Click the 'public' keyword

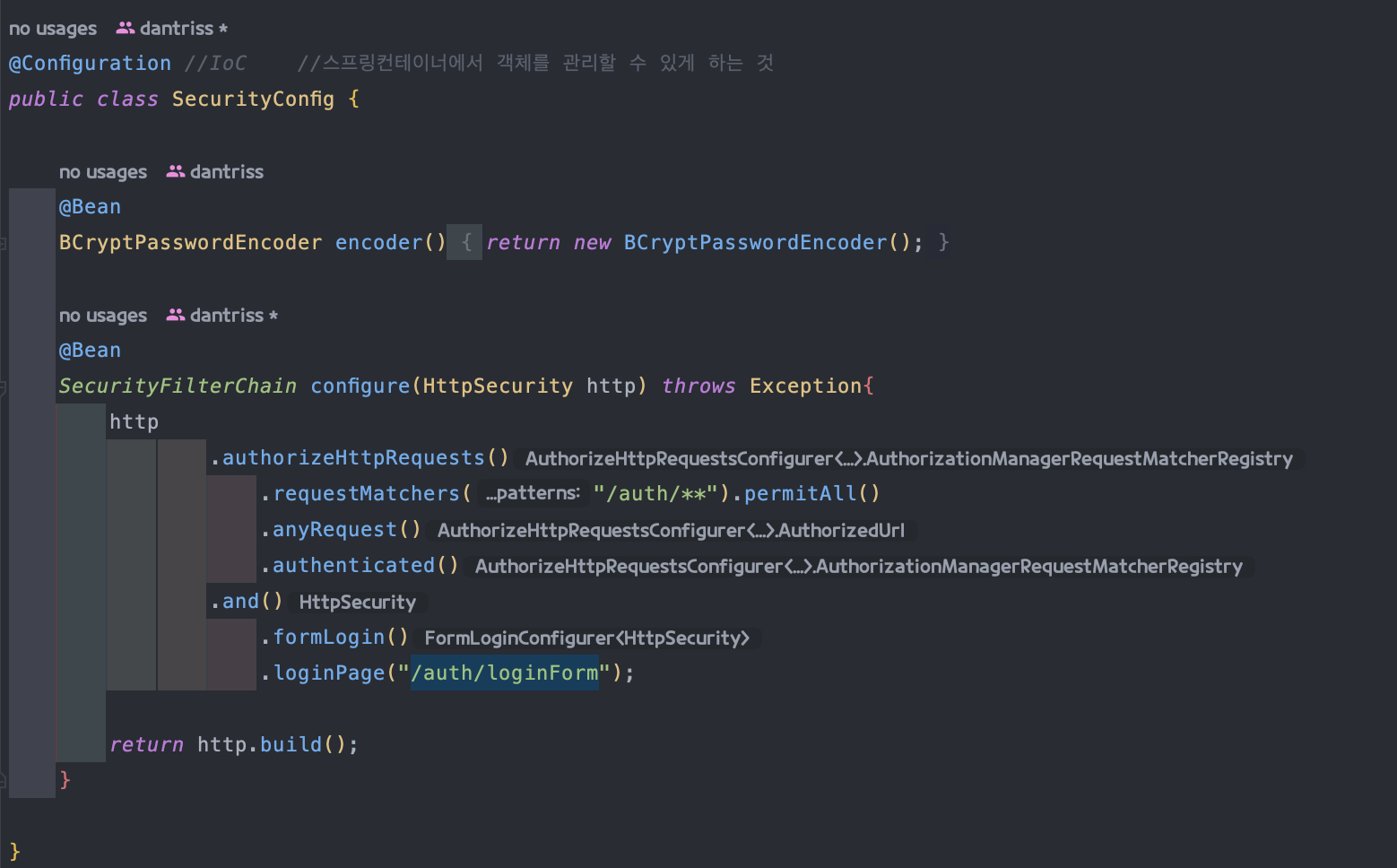click(46, 99)
